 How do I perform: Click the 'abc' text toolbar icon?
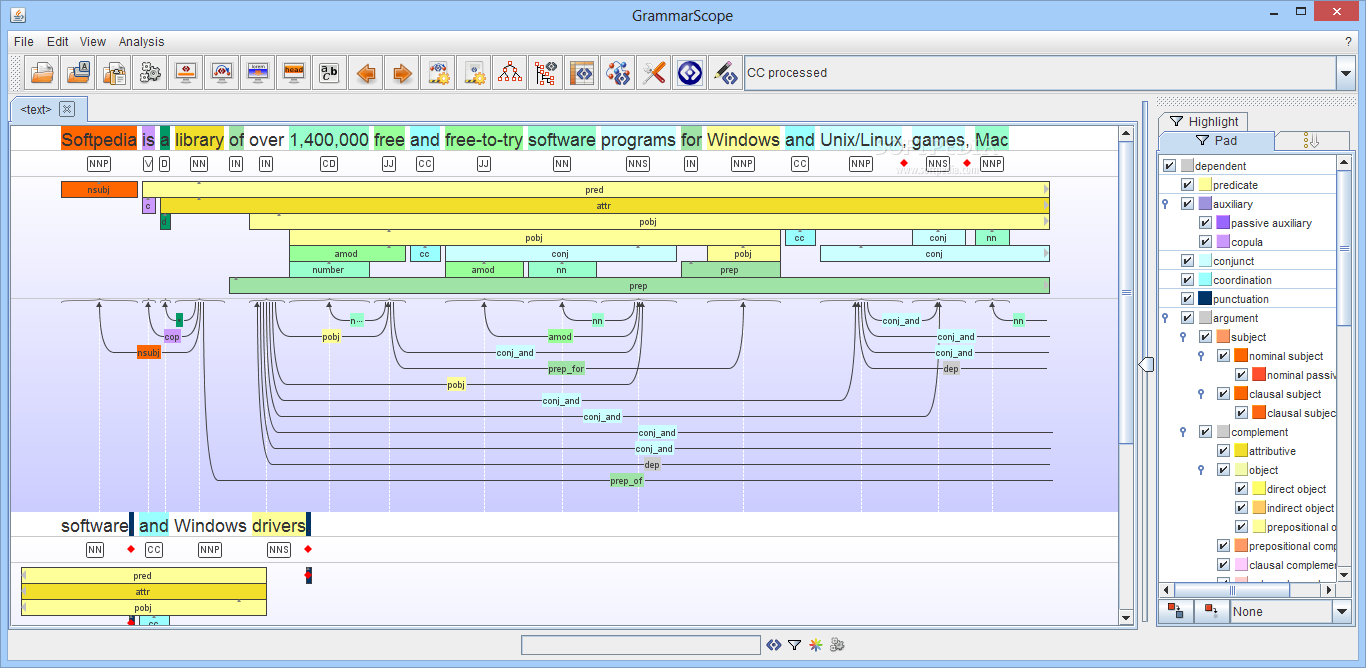[330, 73]
